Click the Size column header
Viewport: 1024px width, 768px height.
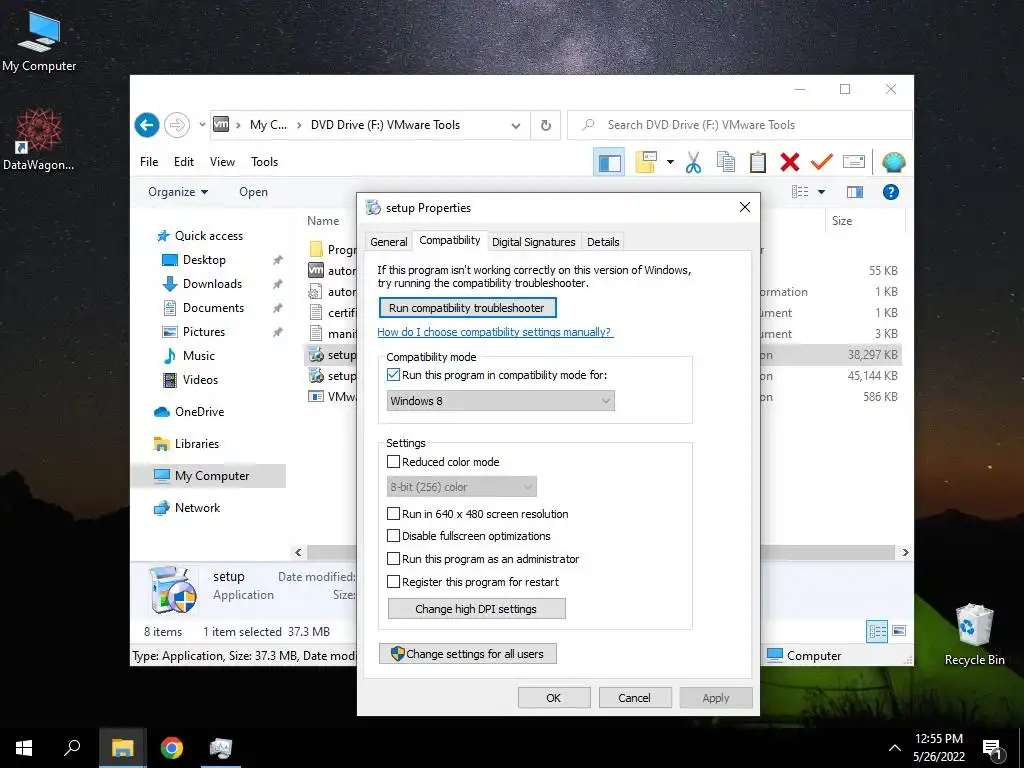(x=865, y=221)
